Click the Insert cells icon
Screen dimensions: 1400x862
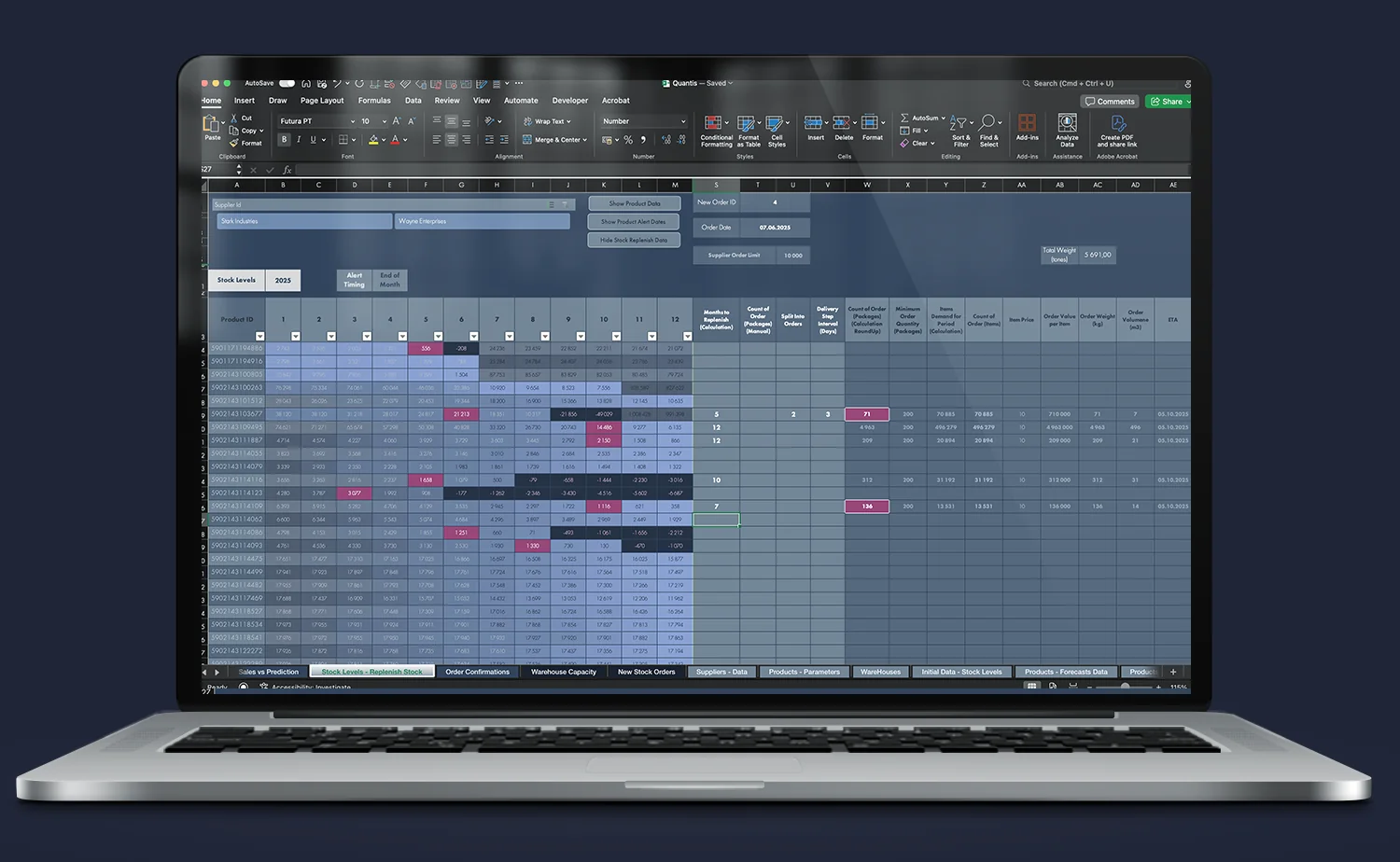click(813, 122)
